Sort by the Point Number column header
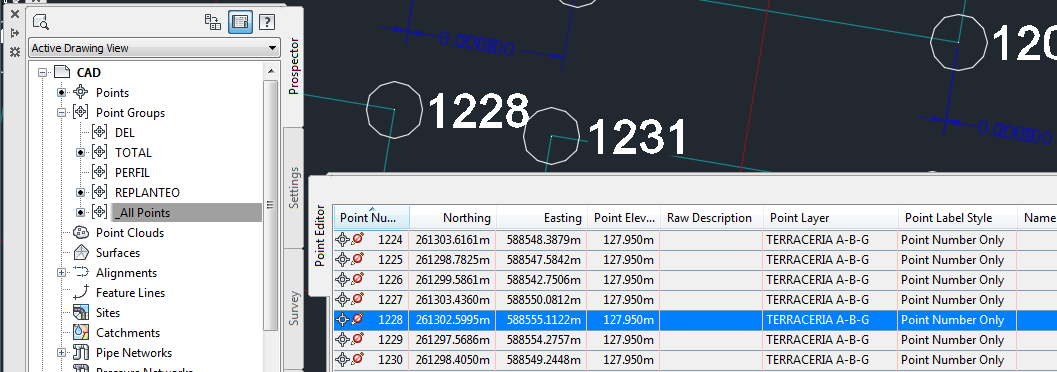Image resolution: width=1057 pixels, height=372 pixels. click(371, 218)
